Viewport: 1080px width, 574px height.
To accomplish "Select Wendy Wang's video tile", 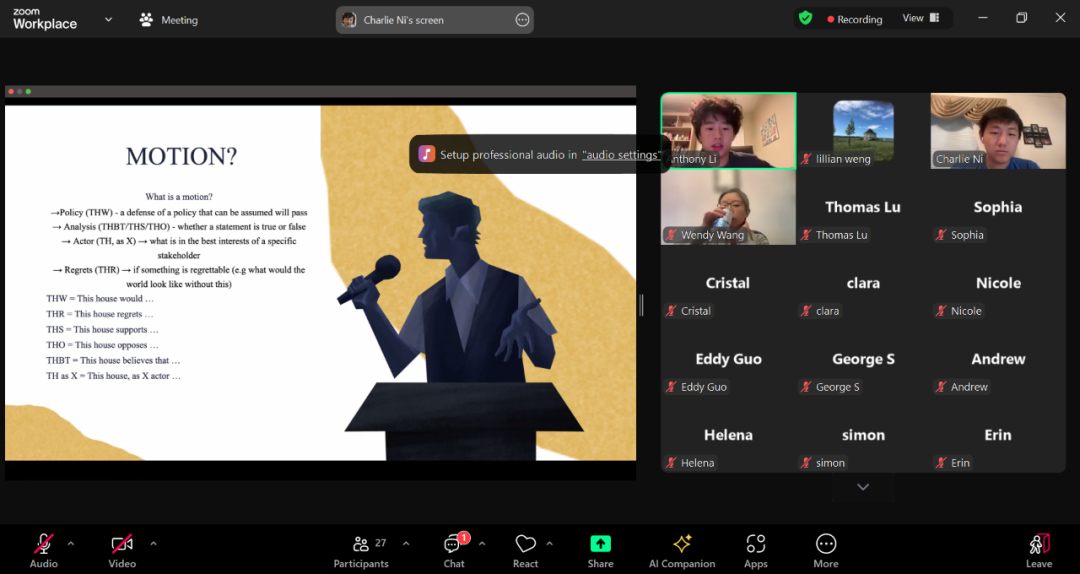I will (728, 207).
